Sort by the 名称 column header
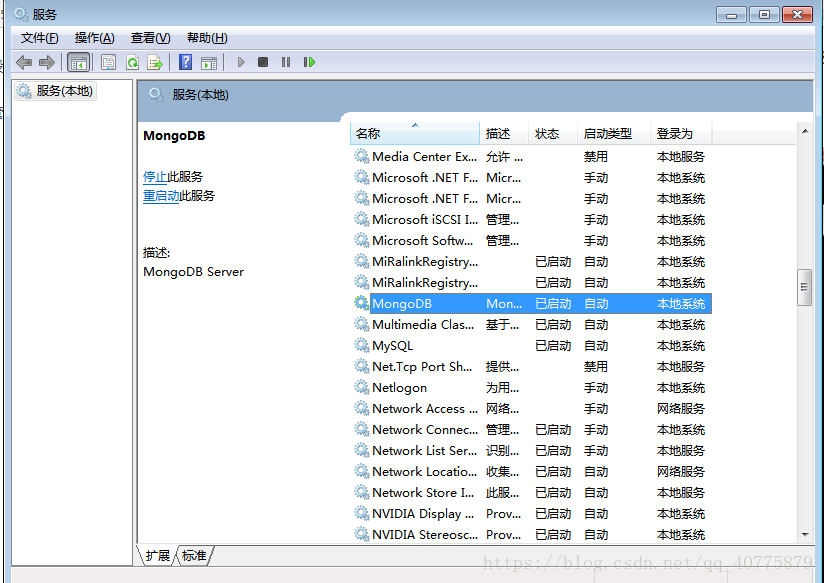 415,134
